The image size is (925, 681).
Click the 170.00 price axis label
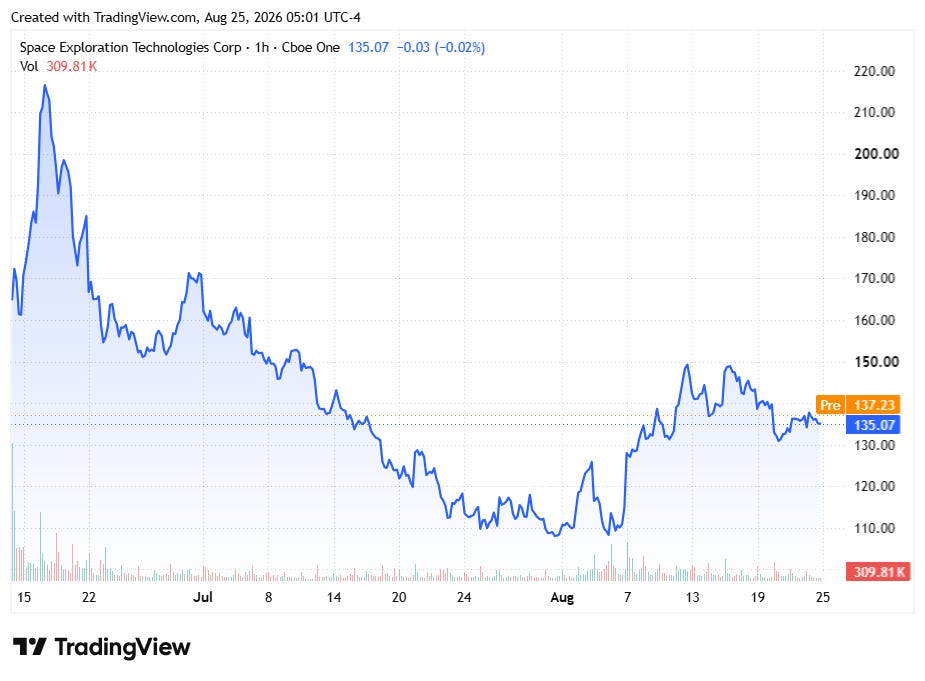[x=874, y=278]
